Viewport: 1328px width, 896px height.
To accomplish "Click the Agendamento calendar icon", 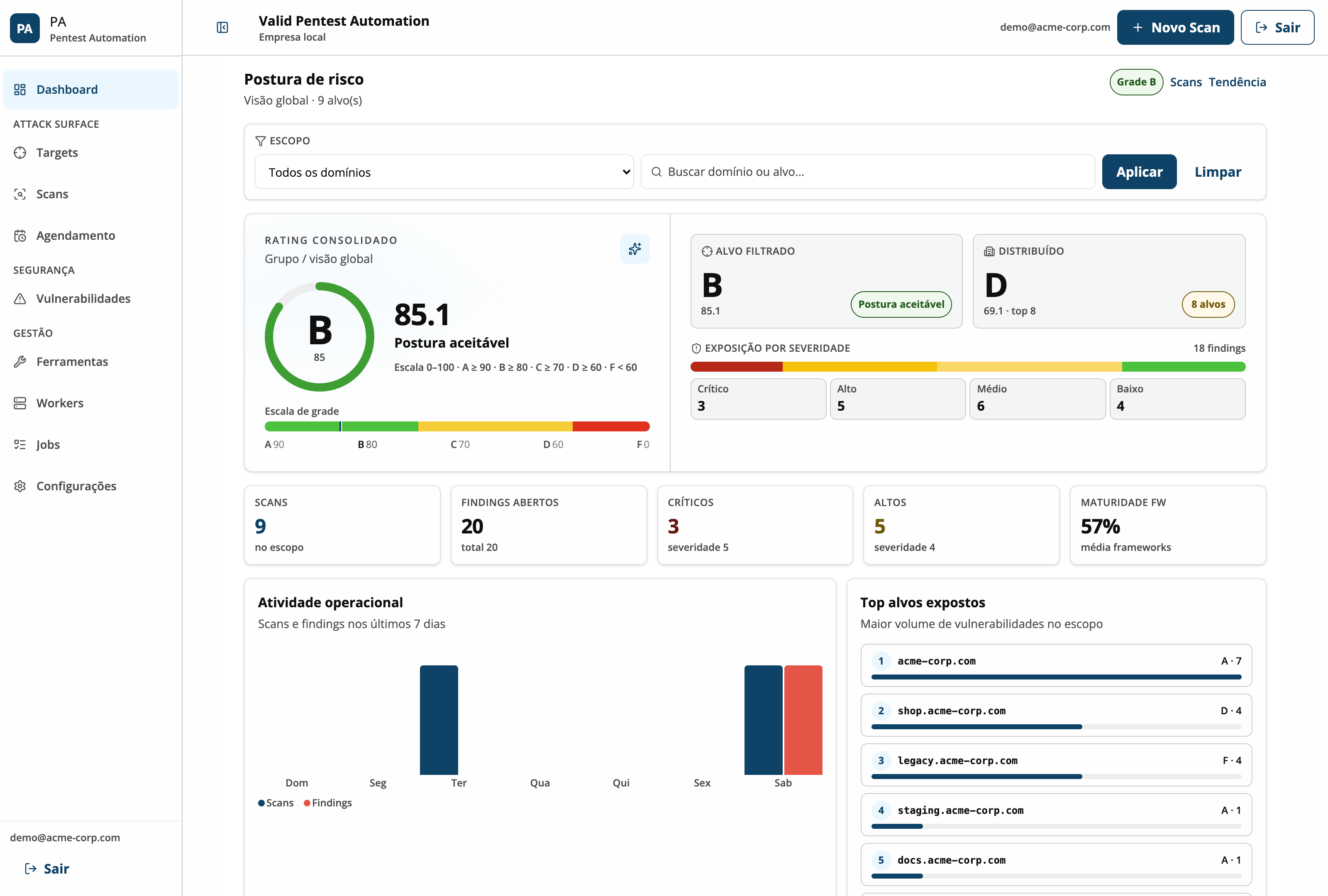I will point(20,236).
